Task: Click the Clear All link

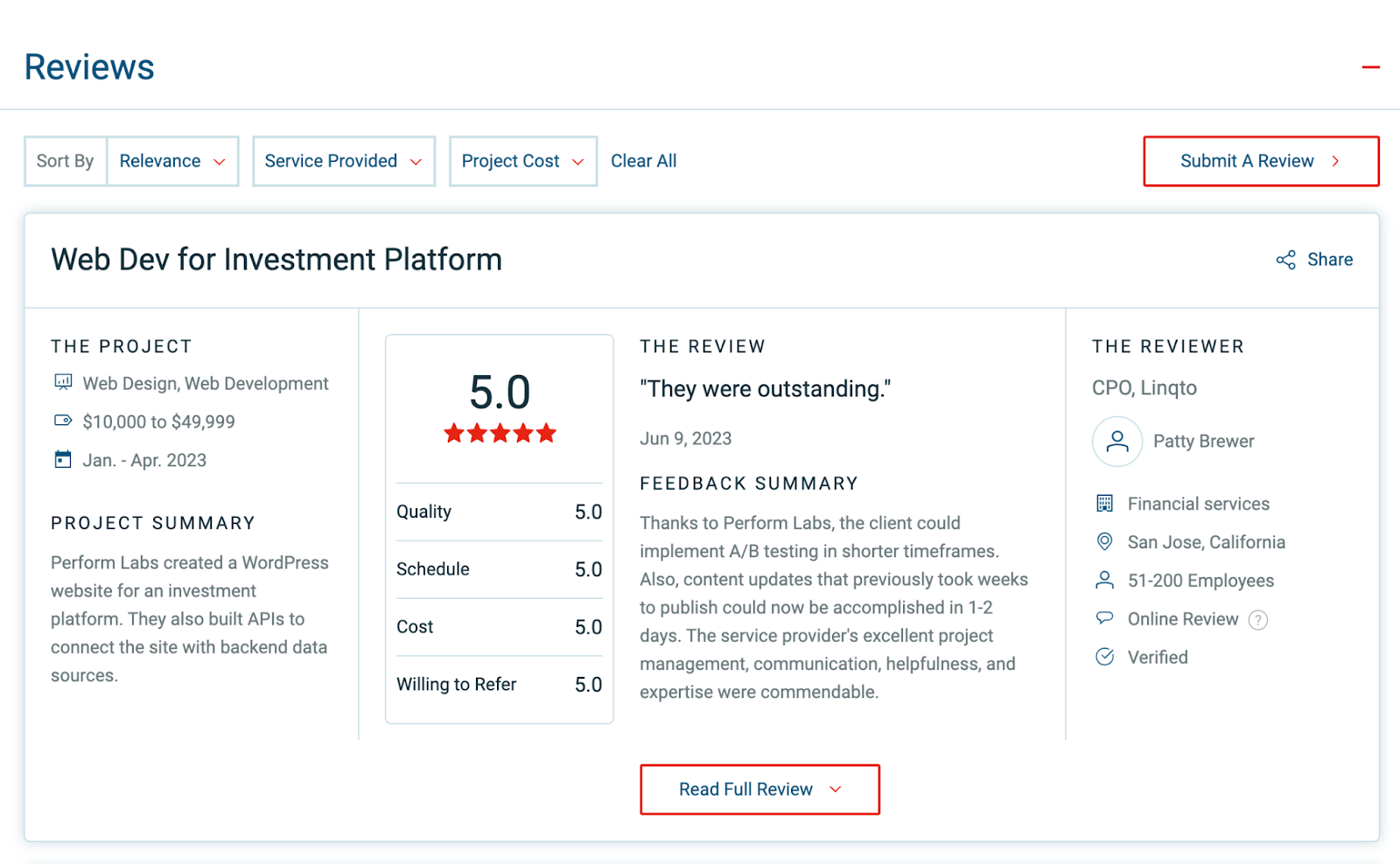Action: [643, 161]
